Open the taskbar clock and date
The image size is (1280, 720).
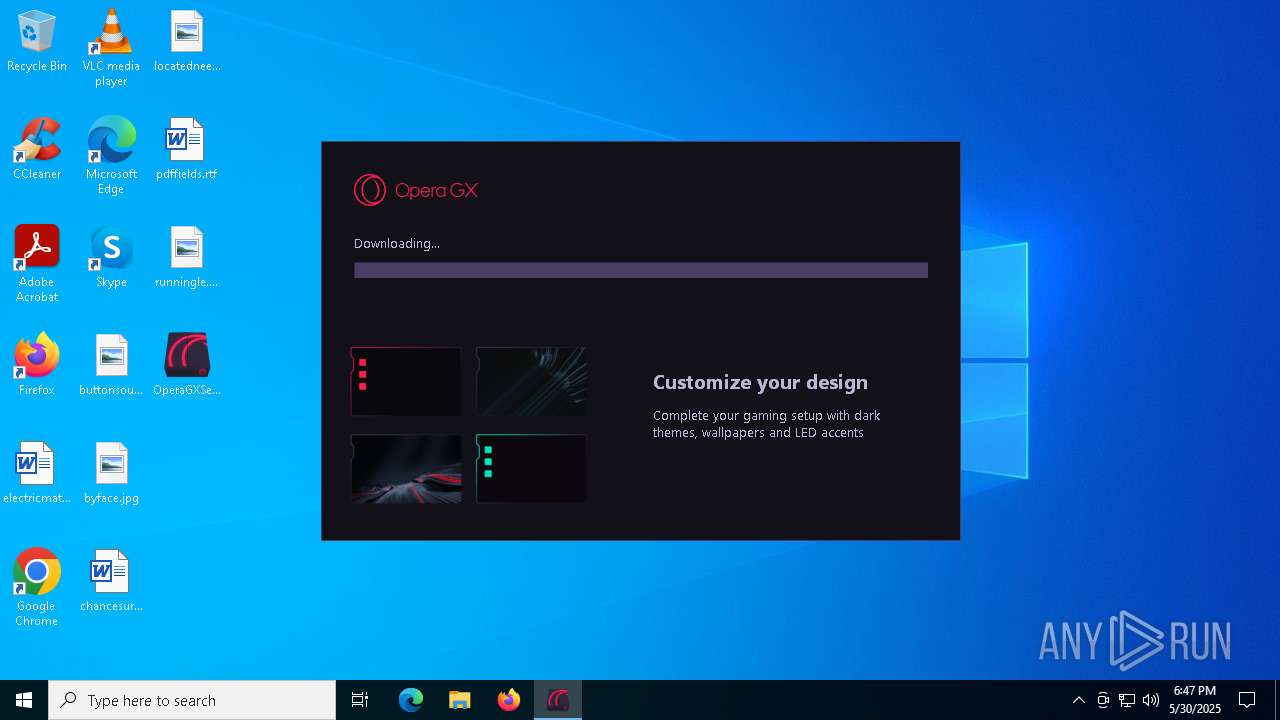[x=1195, y=700]
